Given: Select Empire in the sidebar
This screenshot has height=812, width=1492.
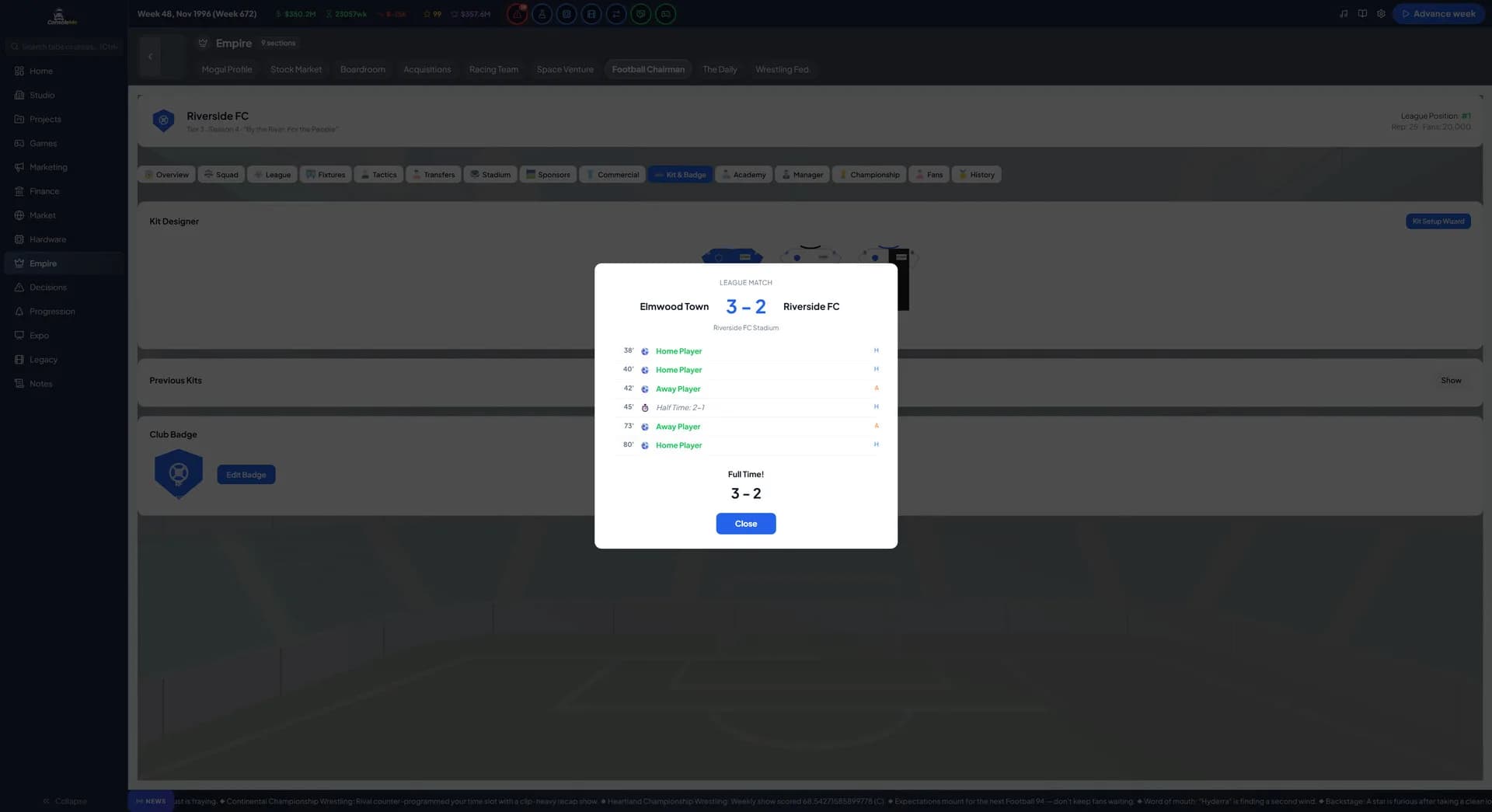Looking at the screenshot, I should coord(64,263).
